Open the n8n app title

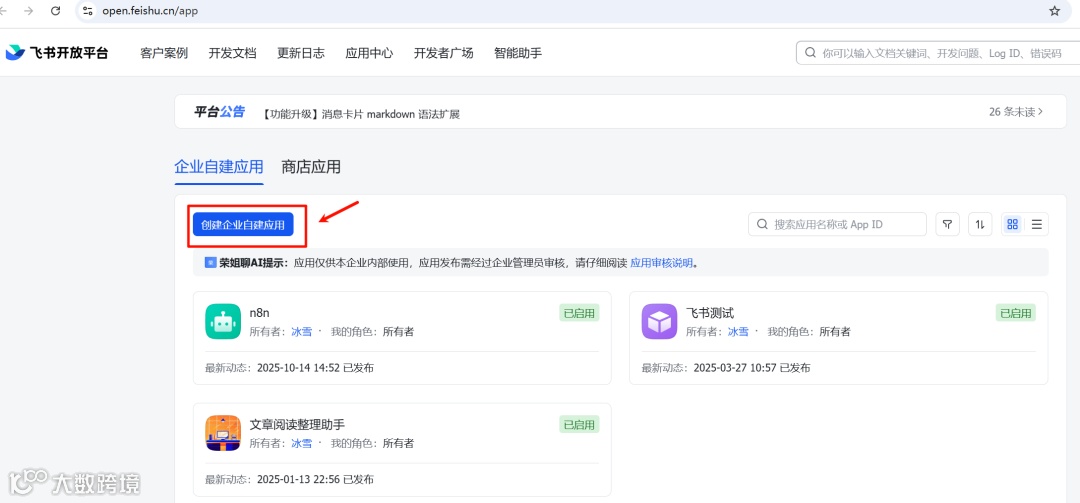click(x=260, y=313)
